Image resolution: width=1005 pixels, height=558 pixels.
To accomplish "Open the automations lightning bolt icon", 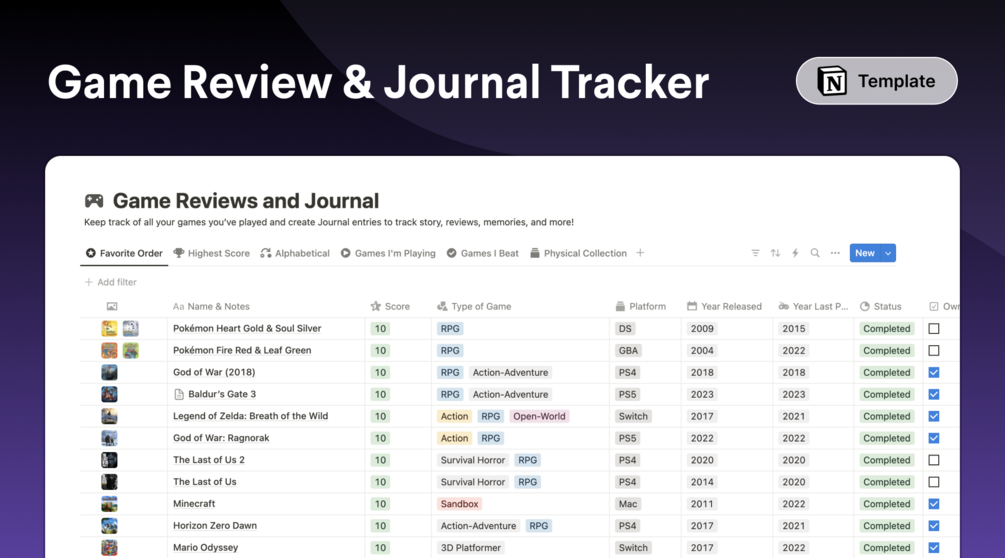I will pyautogui.click(x=795, y=253).
